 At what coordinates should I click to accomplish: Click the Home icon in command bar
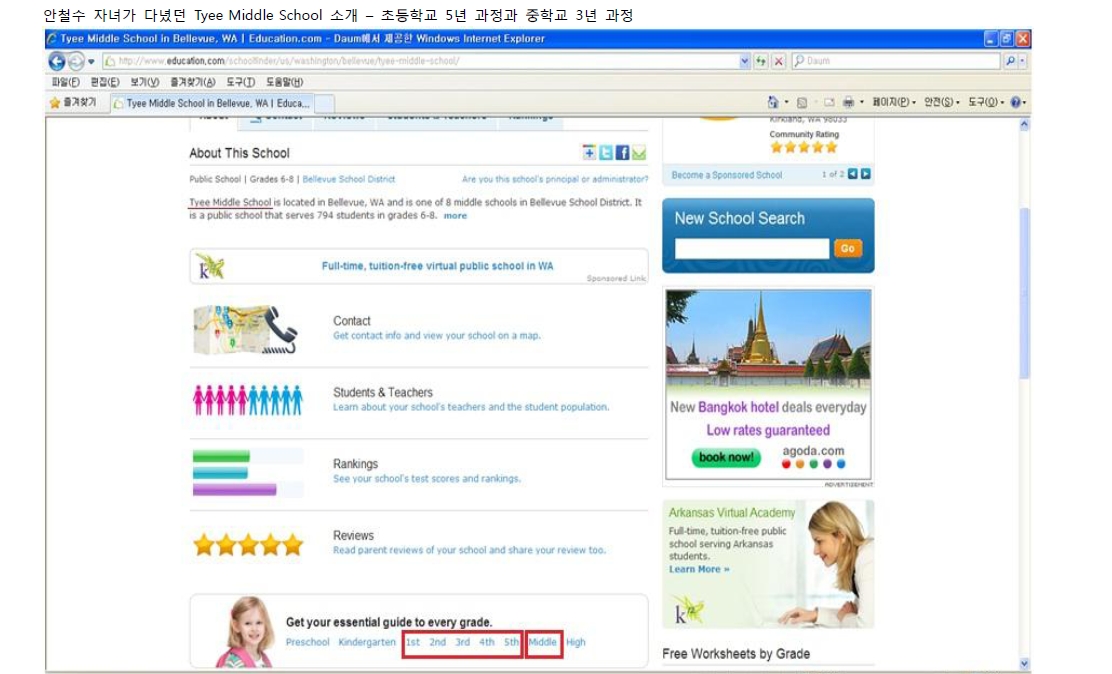(773, 102)
